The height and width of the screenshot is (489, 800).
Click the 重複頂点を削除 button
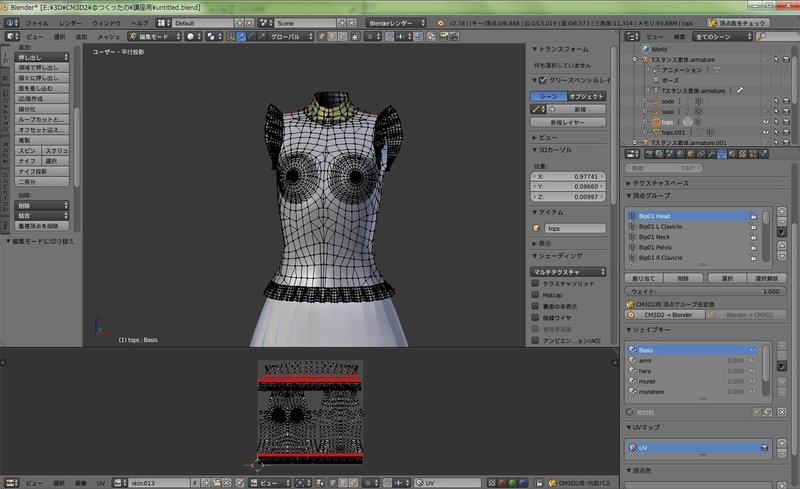point(42,226)
